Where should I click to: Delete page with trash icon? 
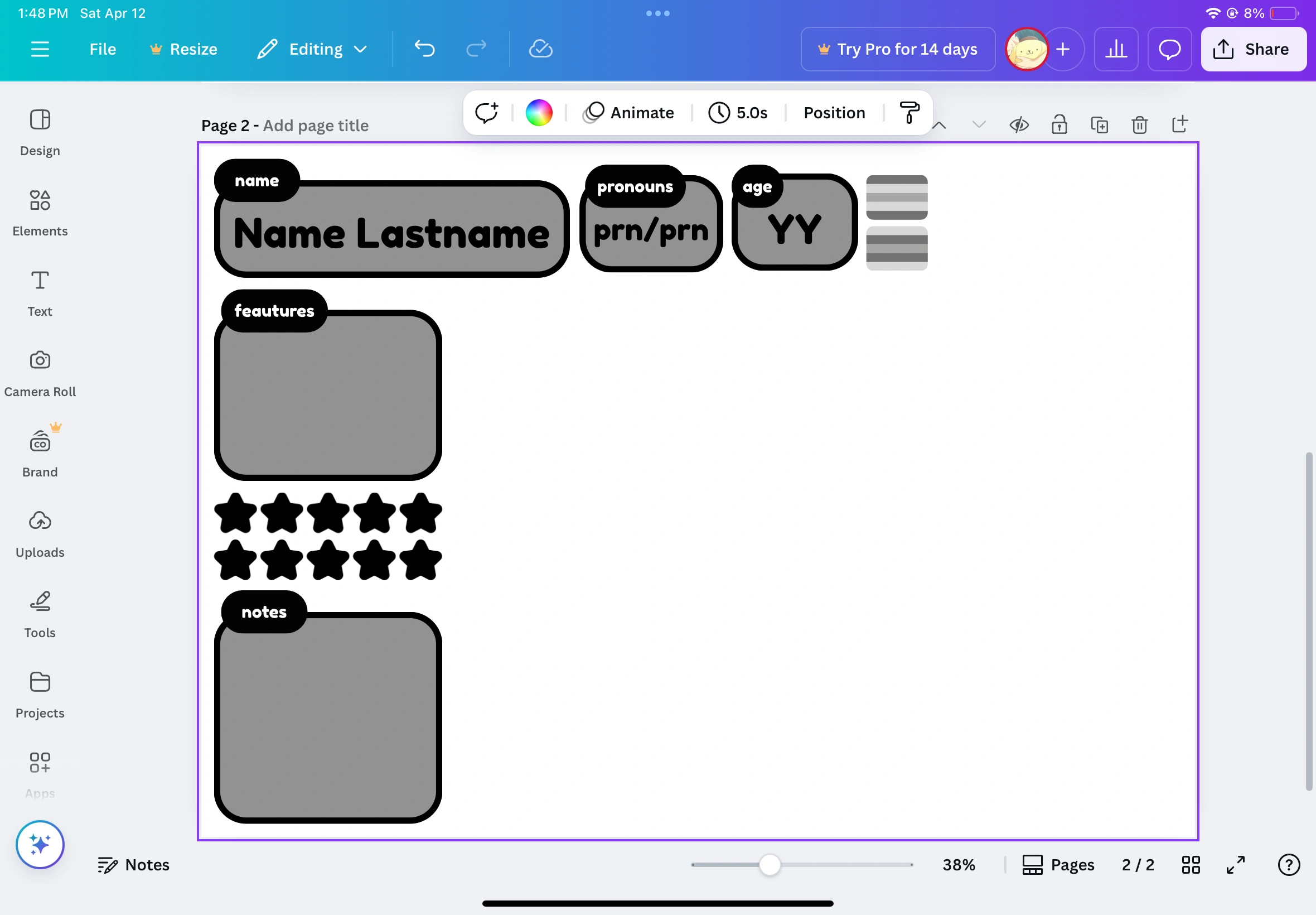(1139, 124)
